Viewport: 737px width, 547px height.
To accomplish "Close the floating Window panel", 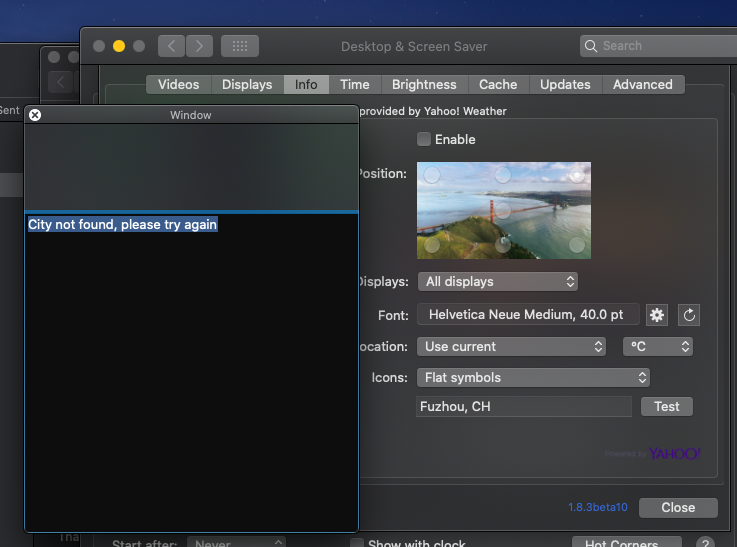I will pyautogui.click(x=35, y=115).
